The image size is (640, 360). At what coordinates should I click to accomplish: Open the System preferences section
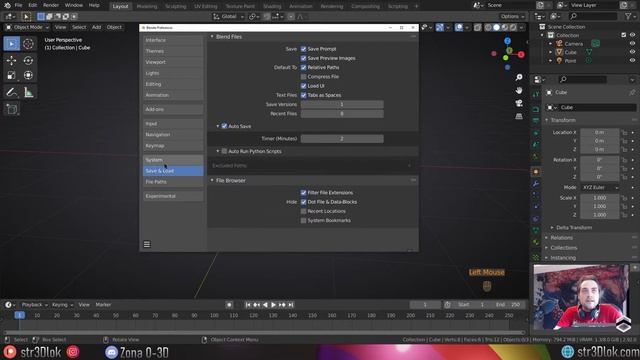coord(173,160)
